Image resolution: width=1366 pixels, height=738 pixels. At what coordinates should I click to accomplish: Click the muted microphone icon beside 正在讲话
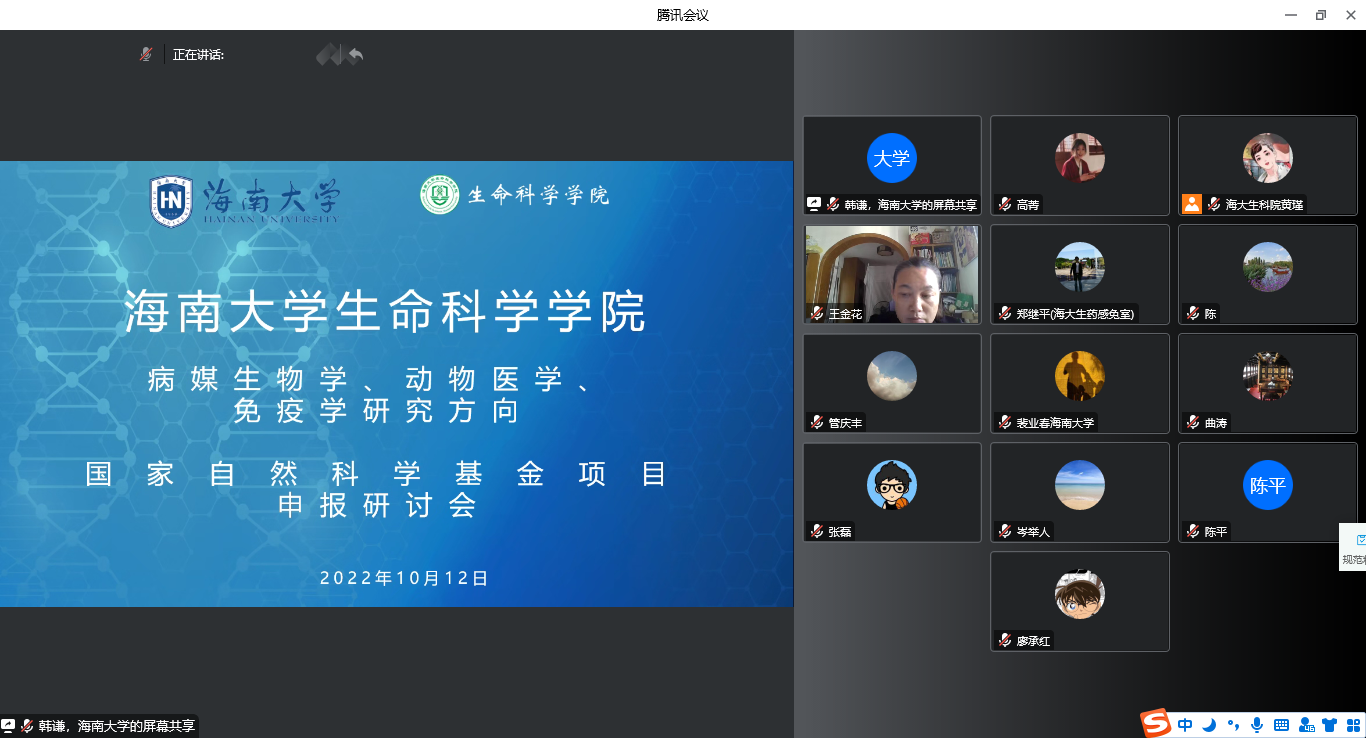point(146,54)
